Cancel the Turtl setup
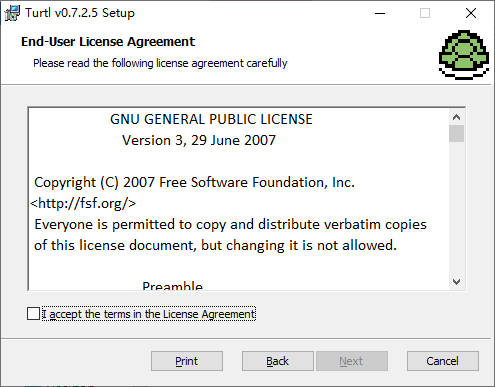 point(442,361)
